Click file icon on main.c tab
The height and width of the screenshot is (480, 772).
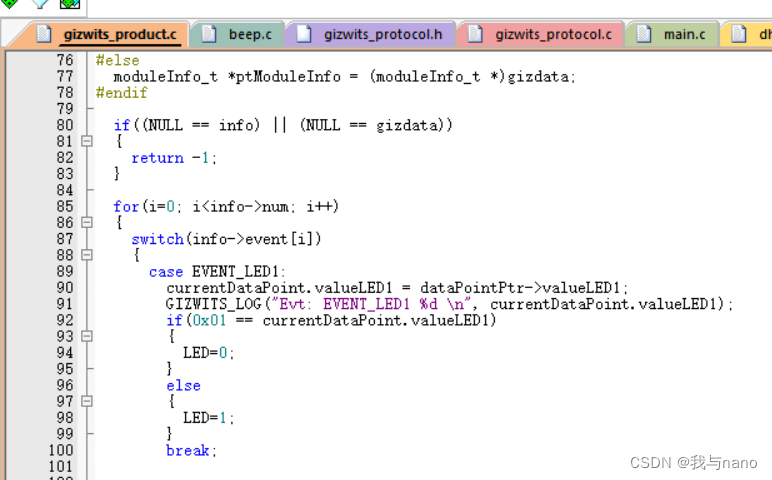coord(643,34)
